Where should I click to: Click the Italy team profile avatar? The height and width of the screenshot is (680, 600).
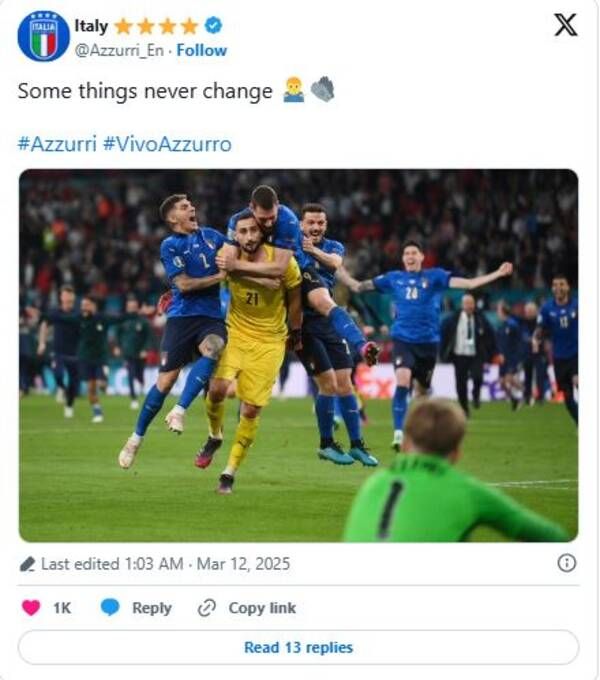coord(43,37)
